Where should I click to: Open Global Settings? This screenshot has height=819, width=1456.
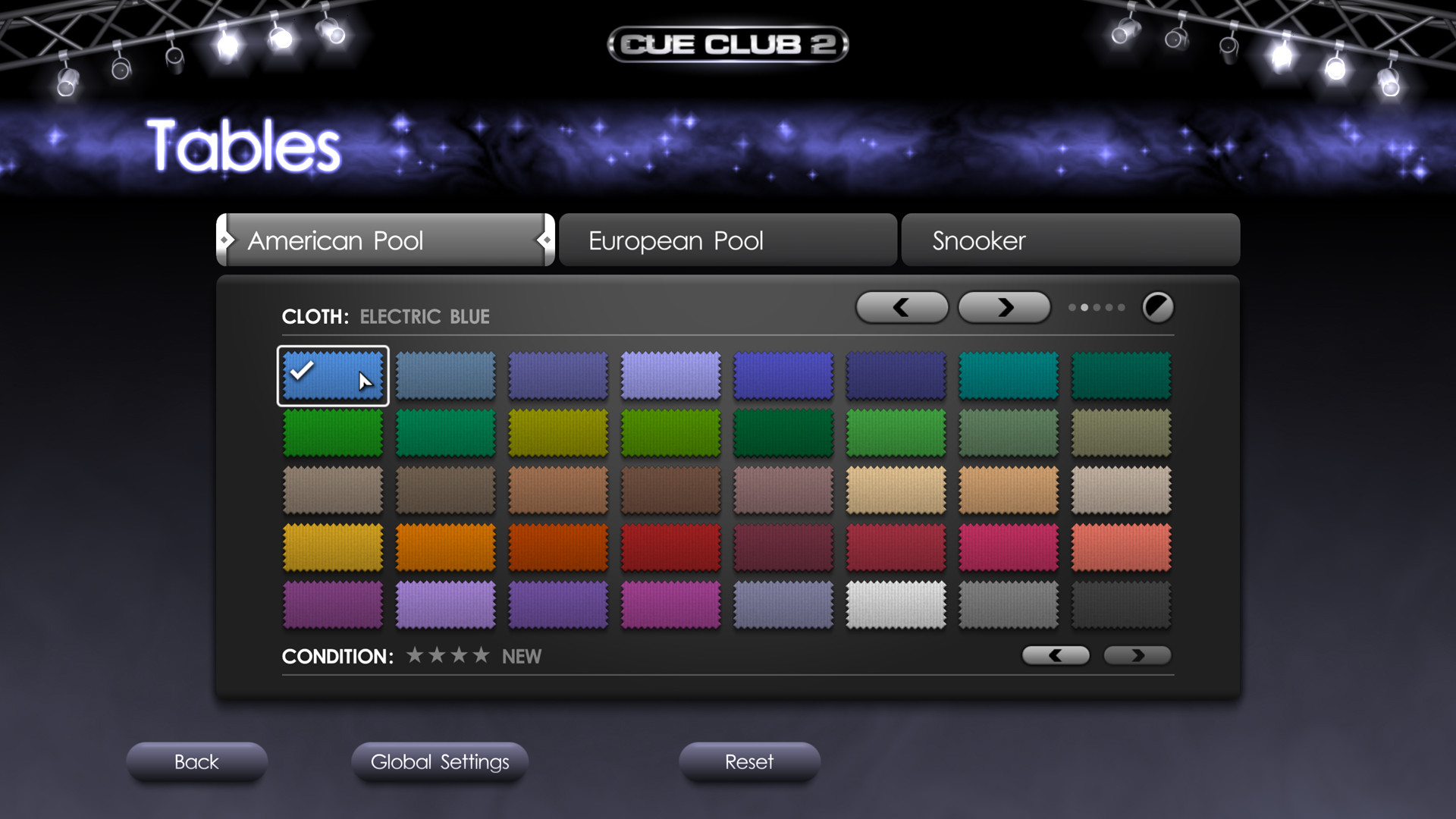coord(439,762)
